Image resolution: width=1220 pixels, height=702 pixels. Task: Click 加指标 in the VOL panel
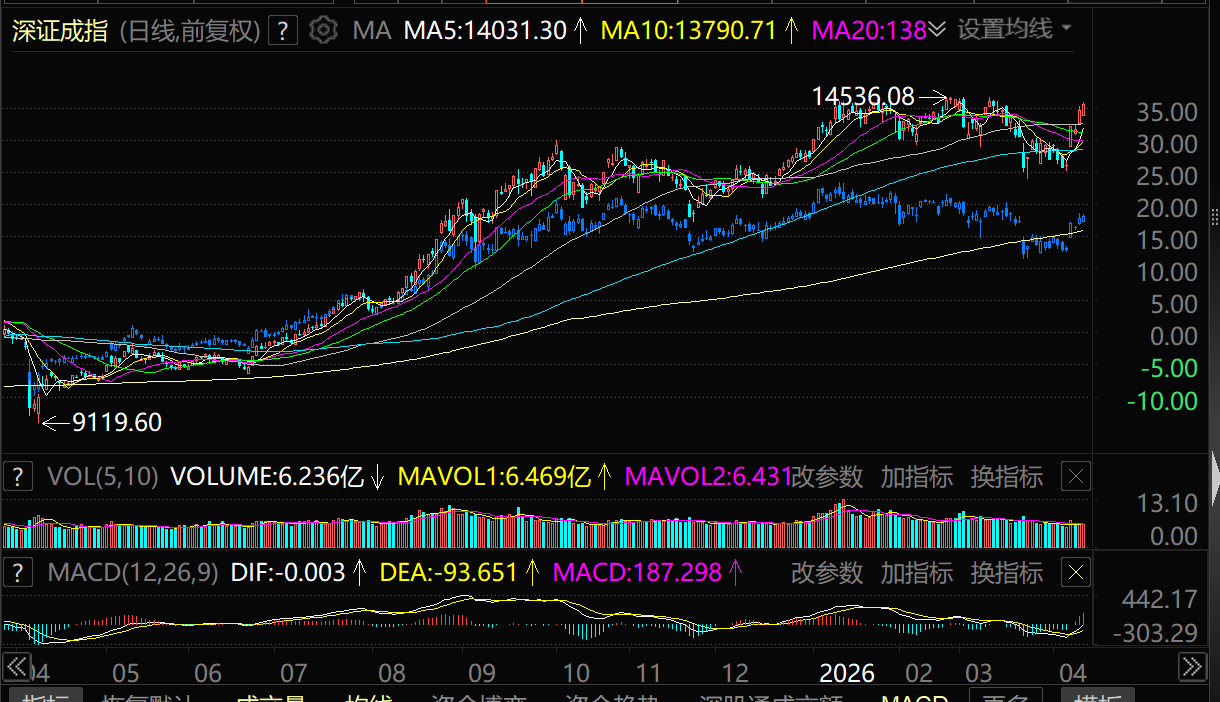(x=916, y=477)
